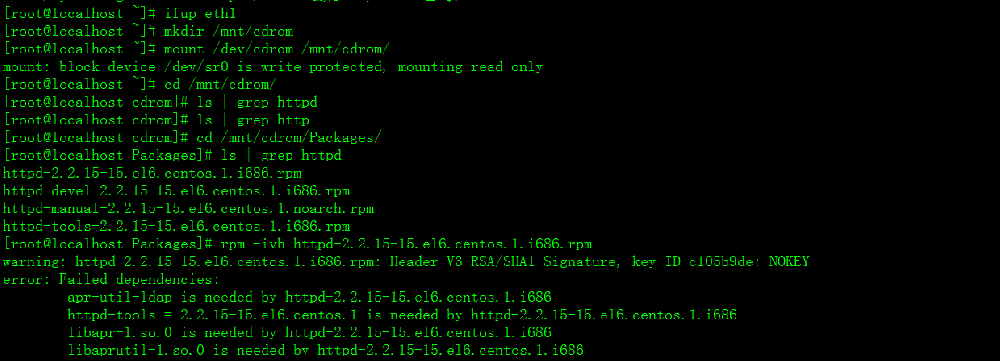Click the libapr-1.so.0 dependency line
Image resolution: width=1000 pixels, height=361 pixels.
[309, 332]
